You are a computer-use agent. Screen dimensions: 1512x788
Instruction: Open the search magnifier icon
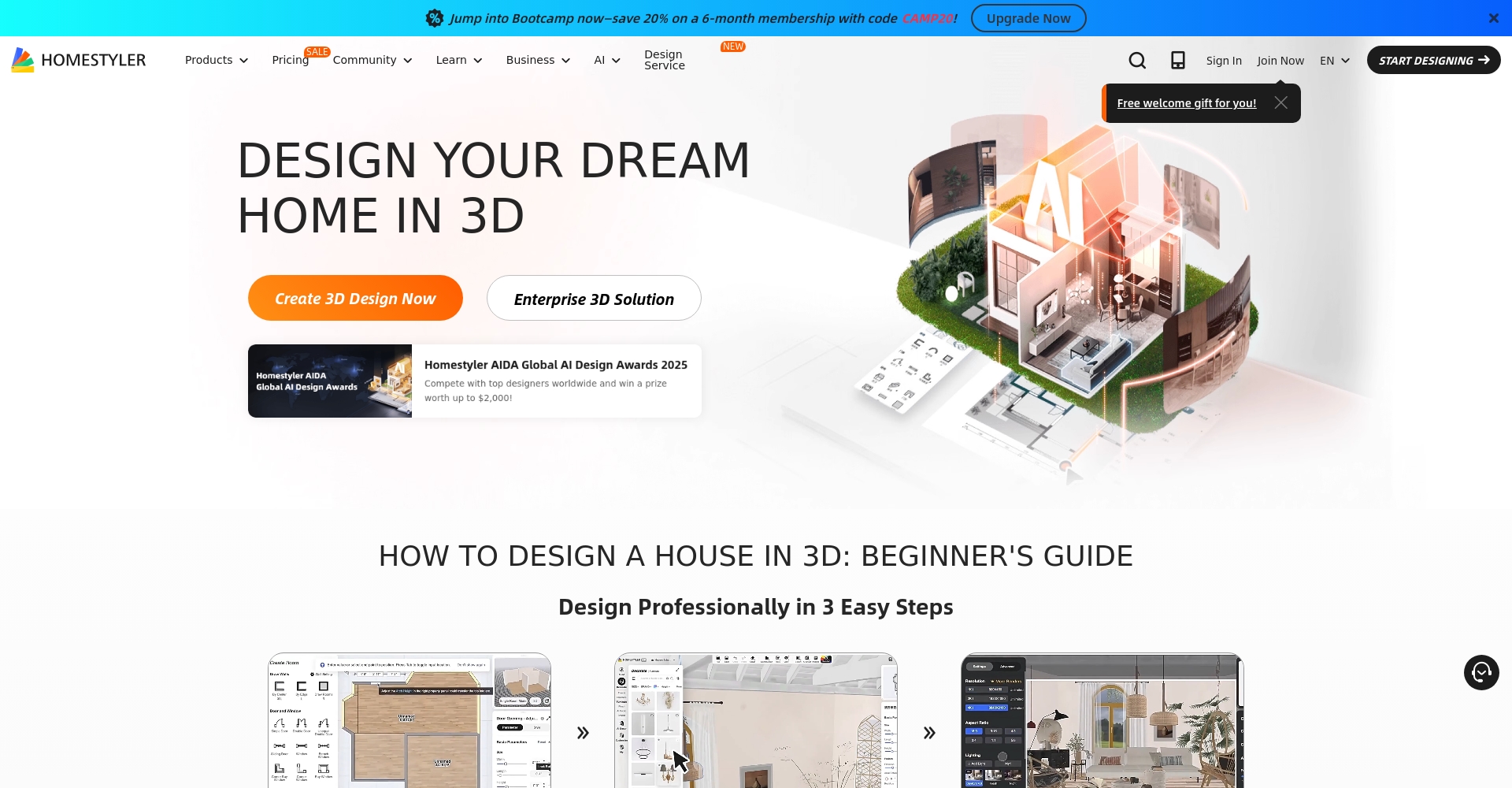[x=1137, y=61]
